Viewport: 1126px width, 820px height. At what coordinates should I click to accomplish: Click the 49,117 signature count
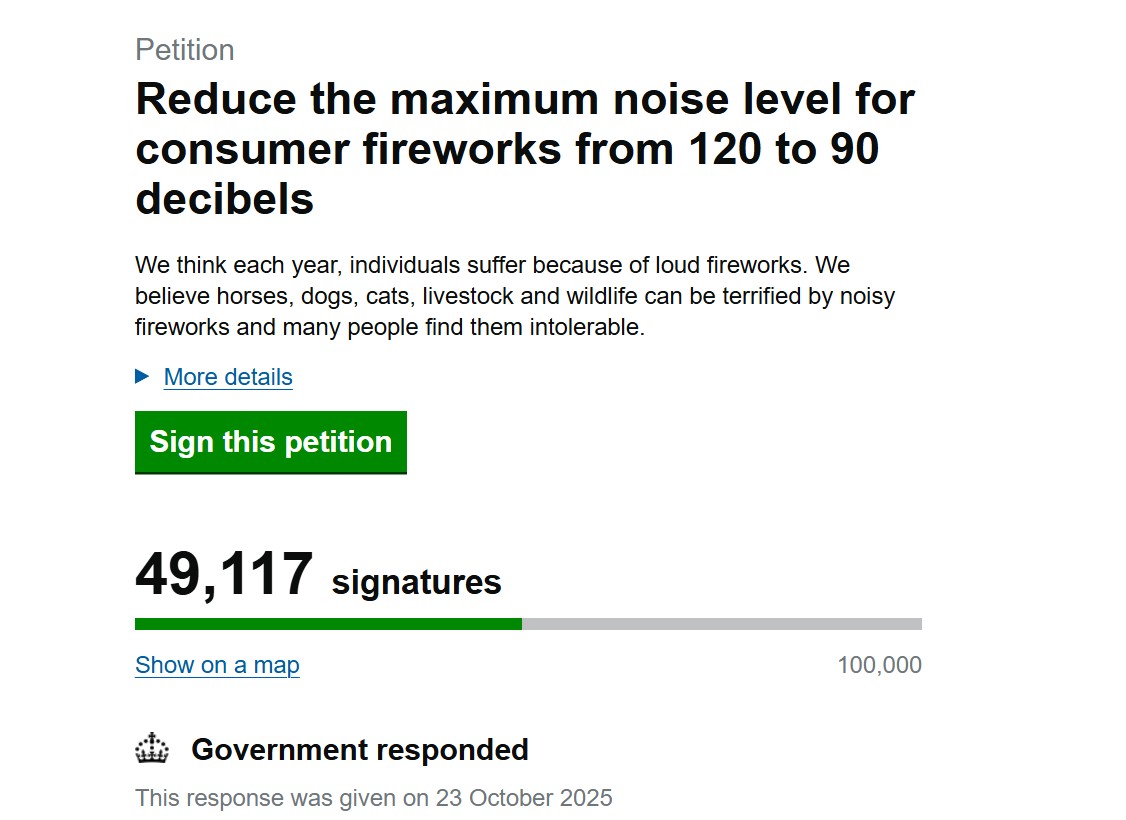click(x=224, y=575)
